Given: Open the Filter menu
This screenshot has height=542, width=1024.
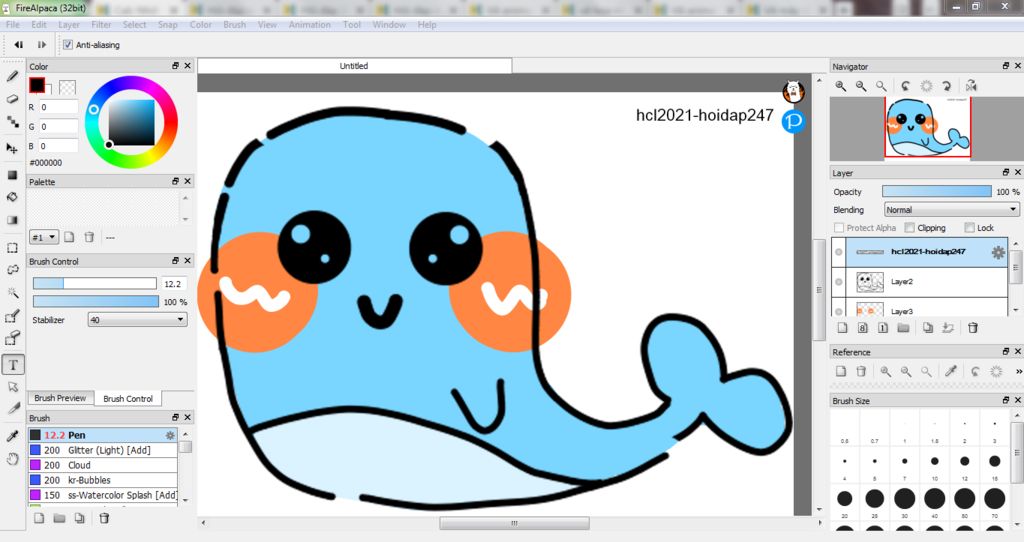Looking at the screenshot, I should tap(101, 25).
